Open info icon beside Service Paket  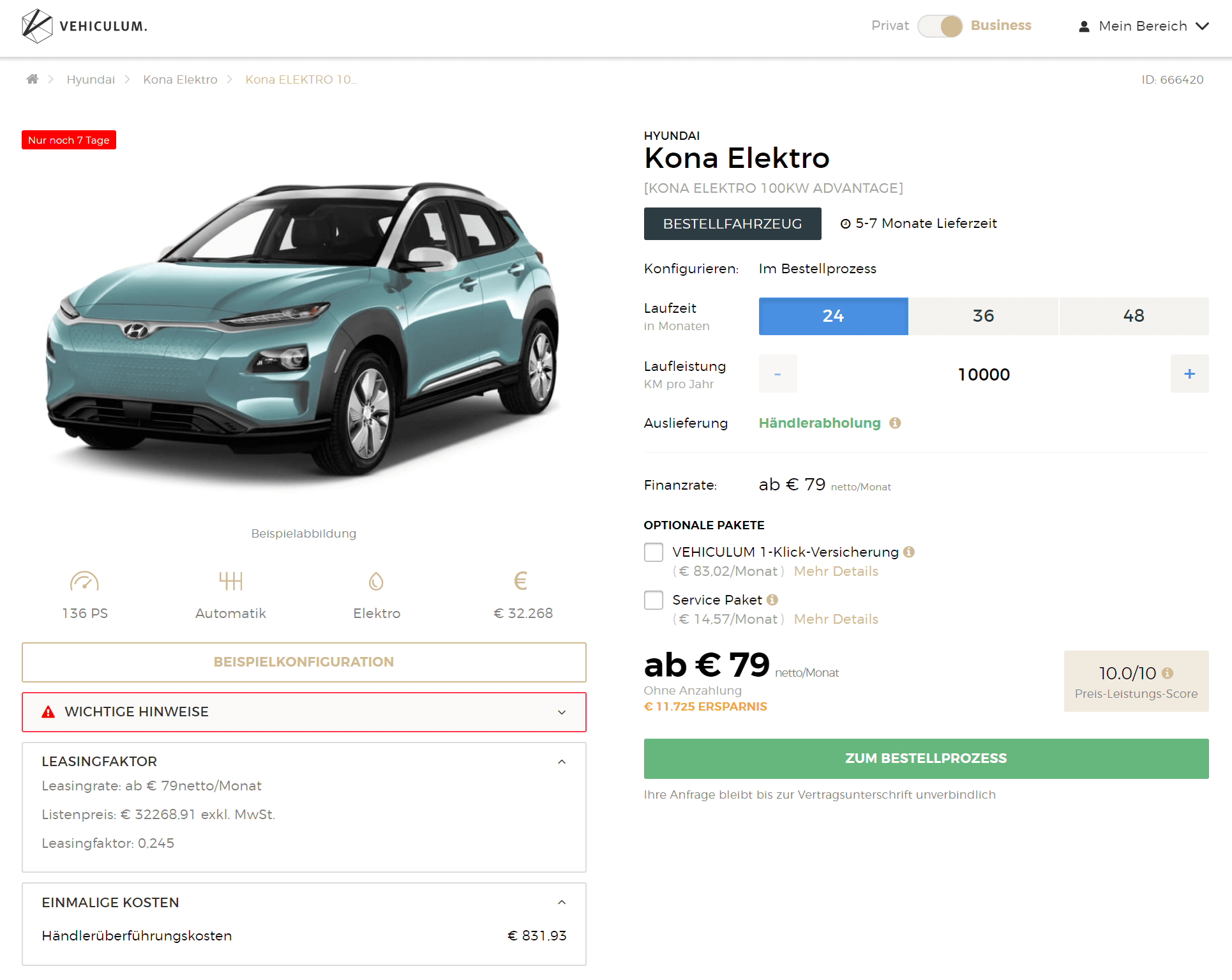772,599
